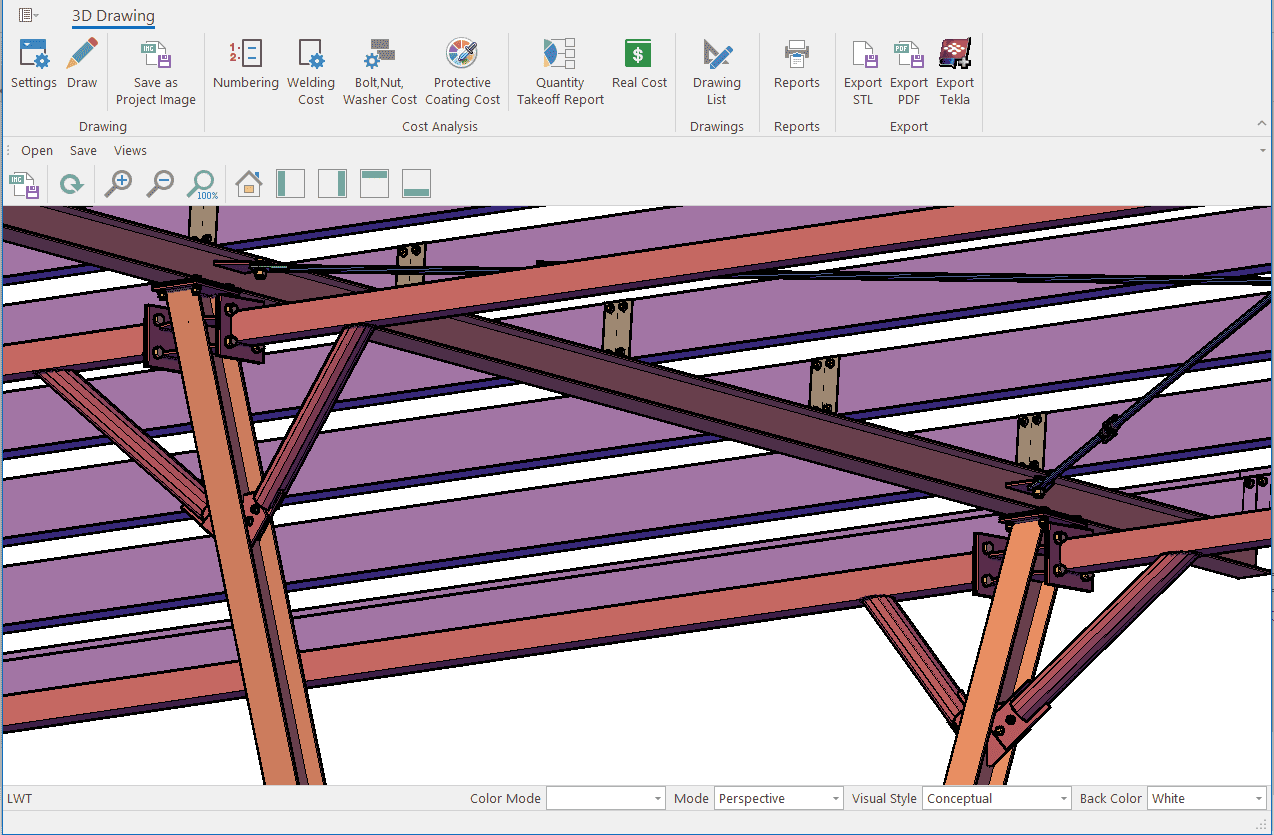Open Bolt, Nut, Washer Cost
The height and width of the screenshot is (835, 1274).
[x=380, y=73]
